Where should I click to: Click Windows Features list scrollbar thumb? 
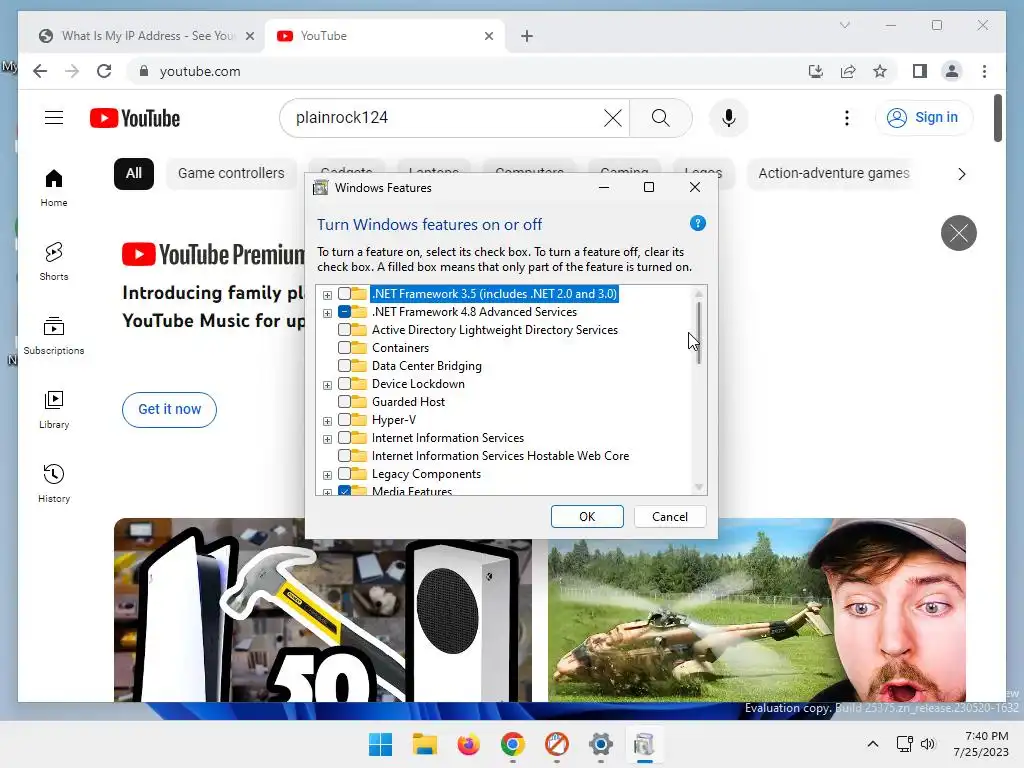[x=699, y=332]
